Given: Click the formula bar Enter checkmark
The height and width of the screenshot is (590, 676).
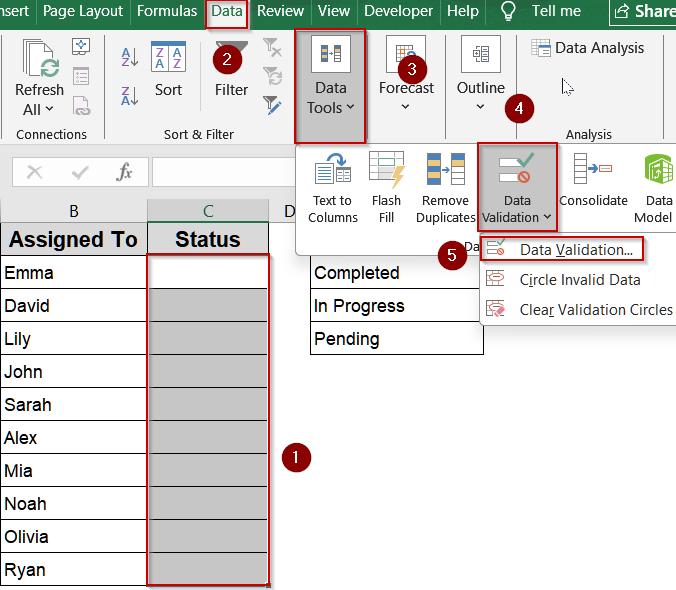Looking at the screenshot, I should tap(80, 172).
